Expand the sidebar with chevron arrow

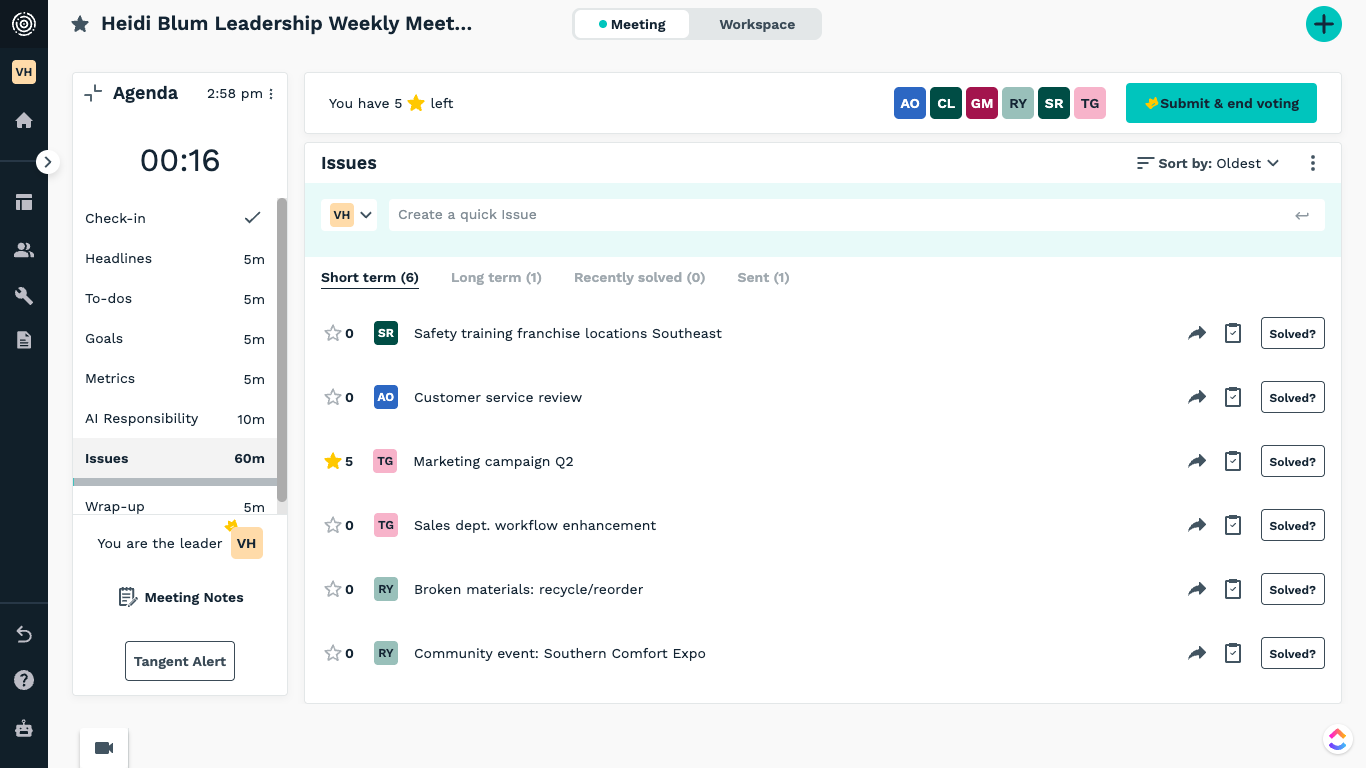48,162
